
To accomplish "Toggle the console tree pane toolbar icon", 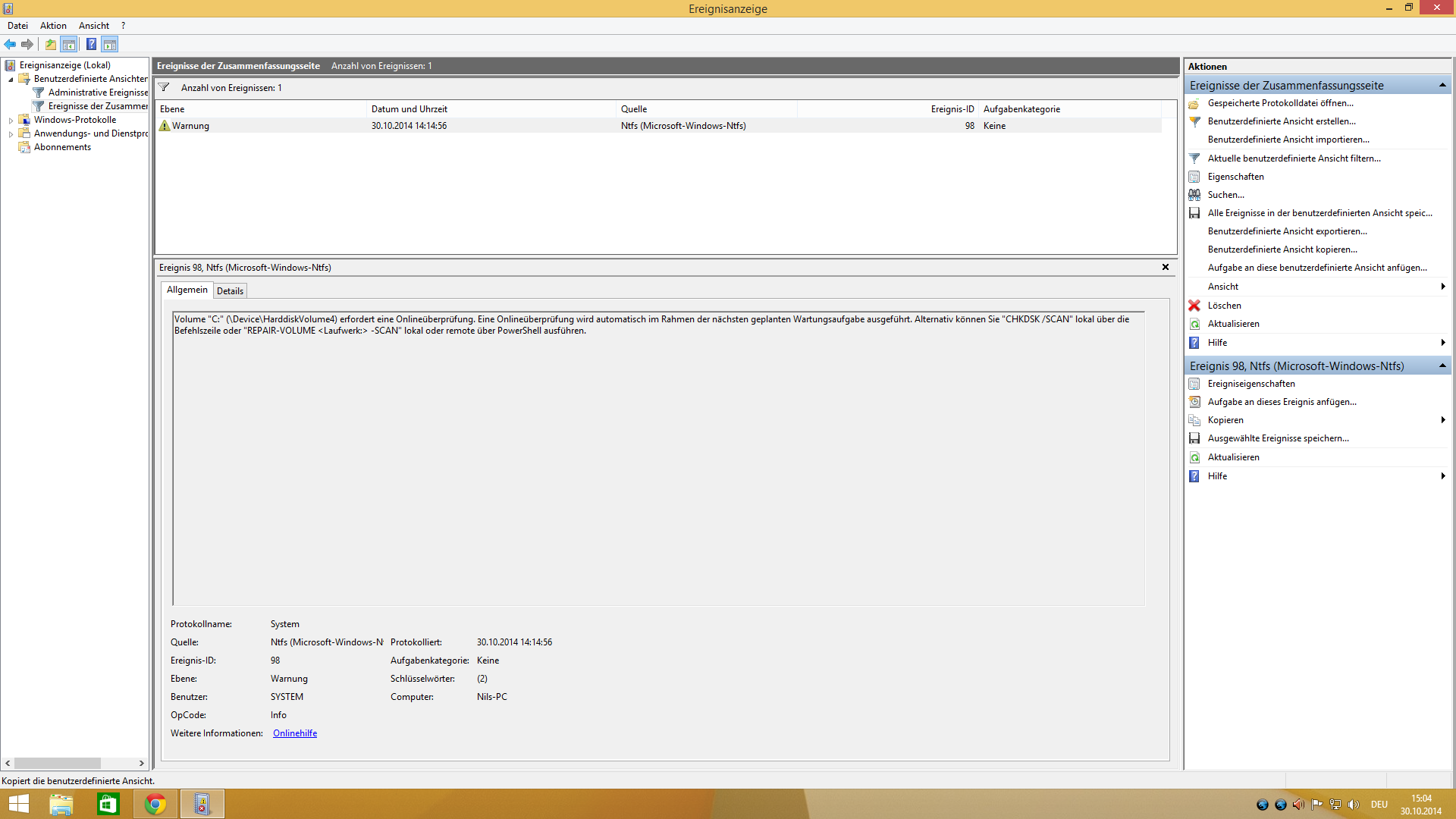I will (69, 44).
